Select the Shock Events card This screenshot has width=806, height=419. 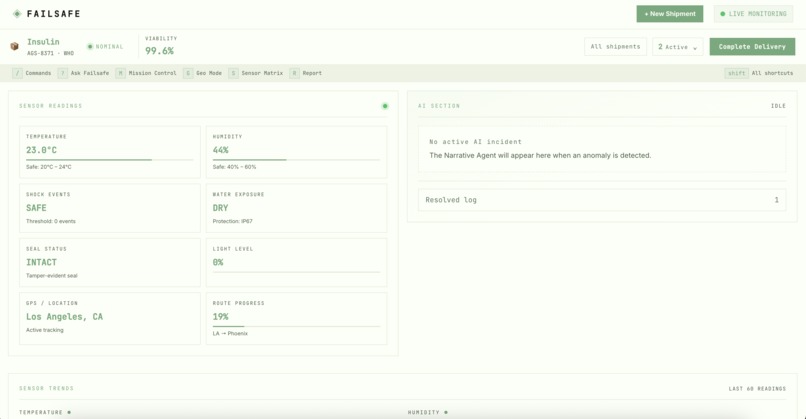(110, 208)
